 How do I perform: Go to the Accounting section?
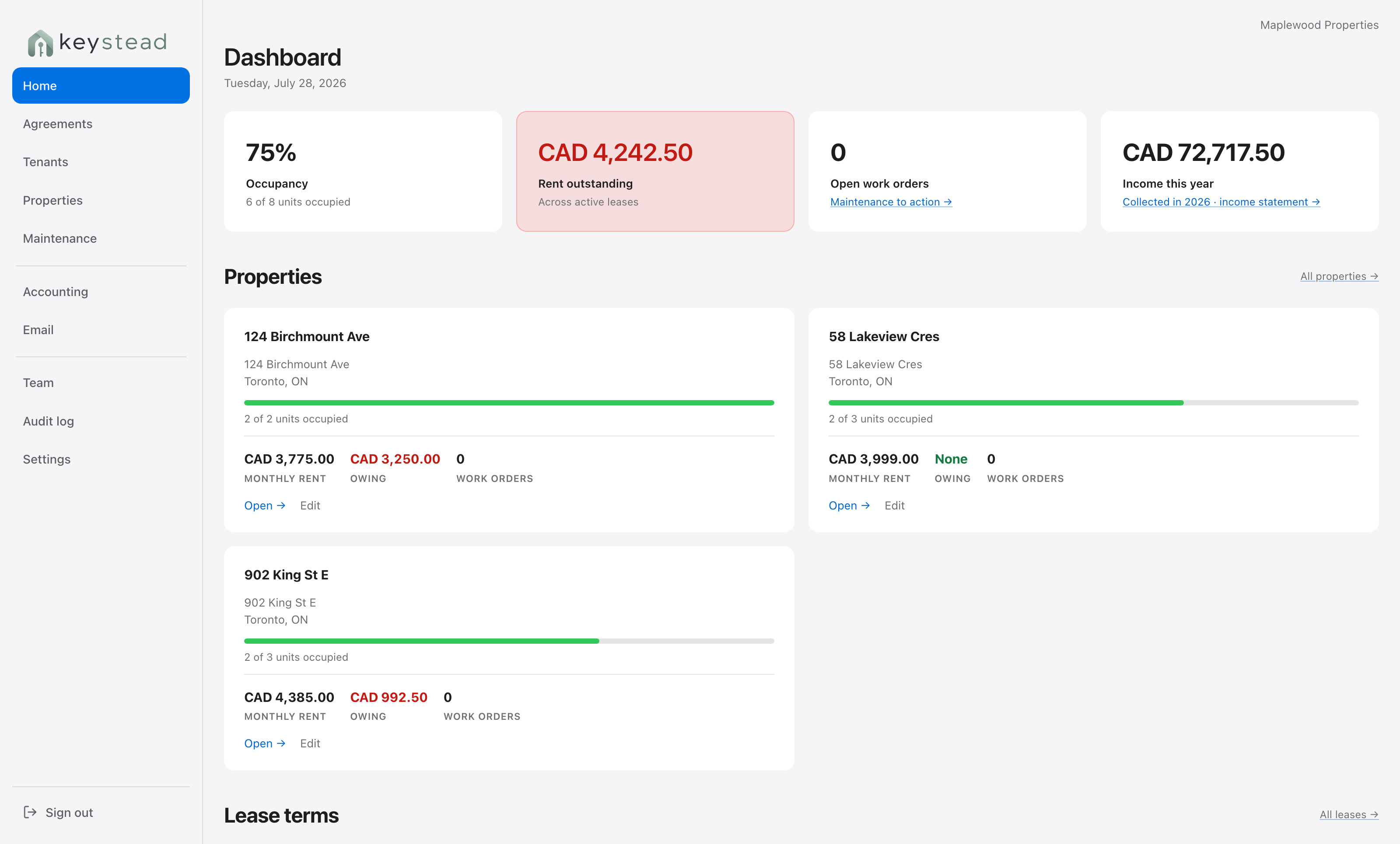101,291
